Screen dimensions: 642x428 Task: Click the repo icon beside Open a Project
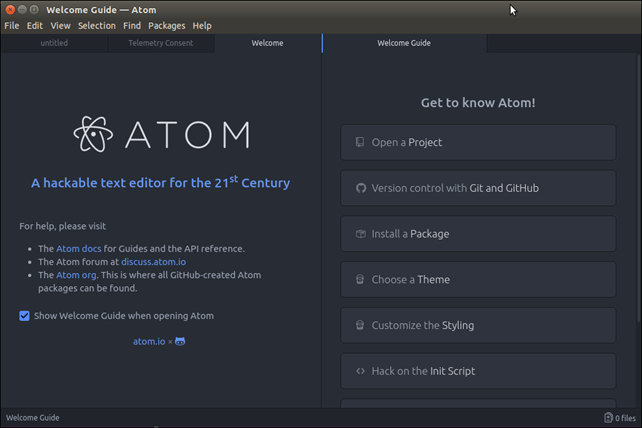pos(360,143)
